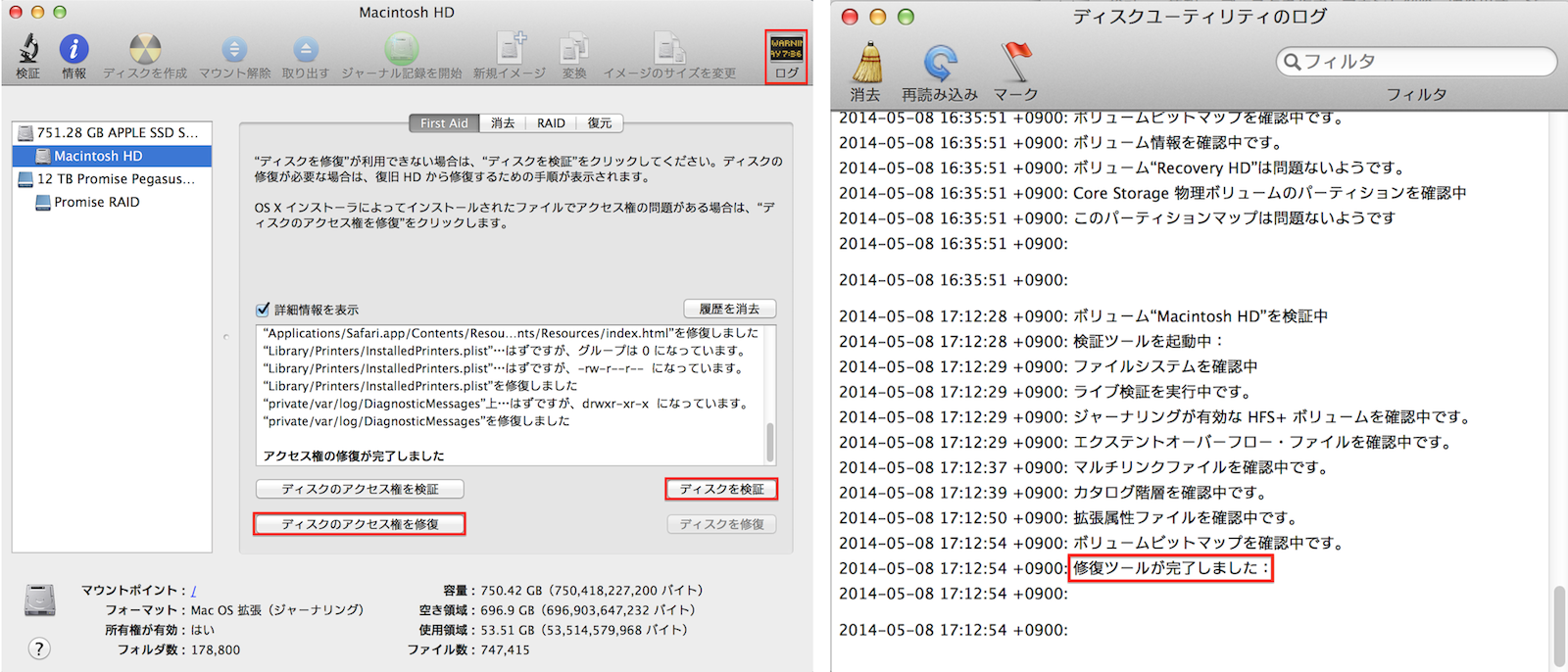Click the hard drive icon beside the mount point info
The width and height of the screenshot is (1568, 672).
(40, 600)
